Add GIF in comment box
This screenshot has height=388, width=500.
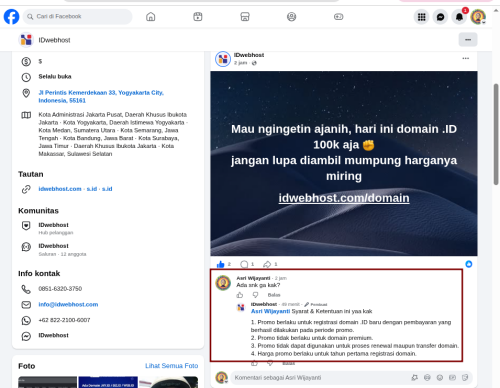tap(452, 378)
